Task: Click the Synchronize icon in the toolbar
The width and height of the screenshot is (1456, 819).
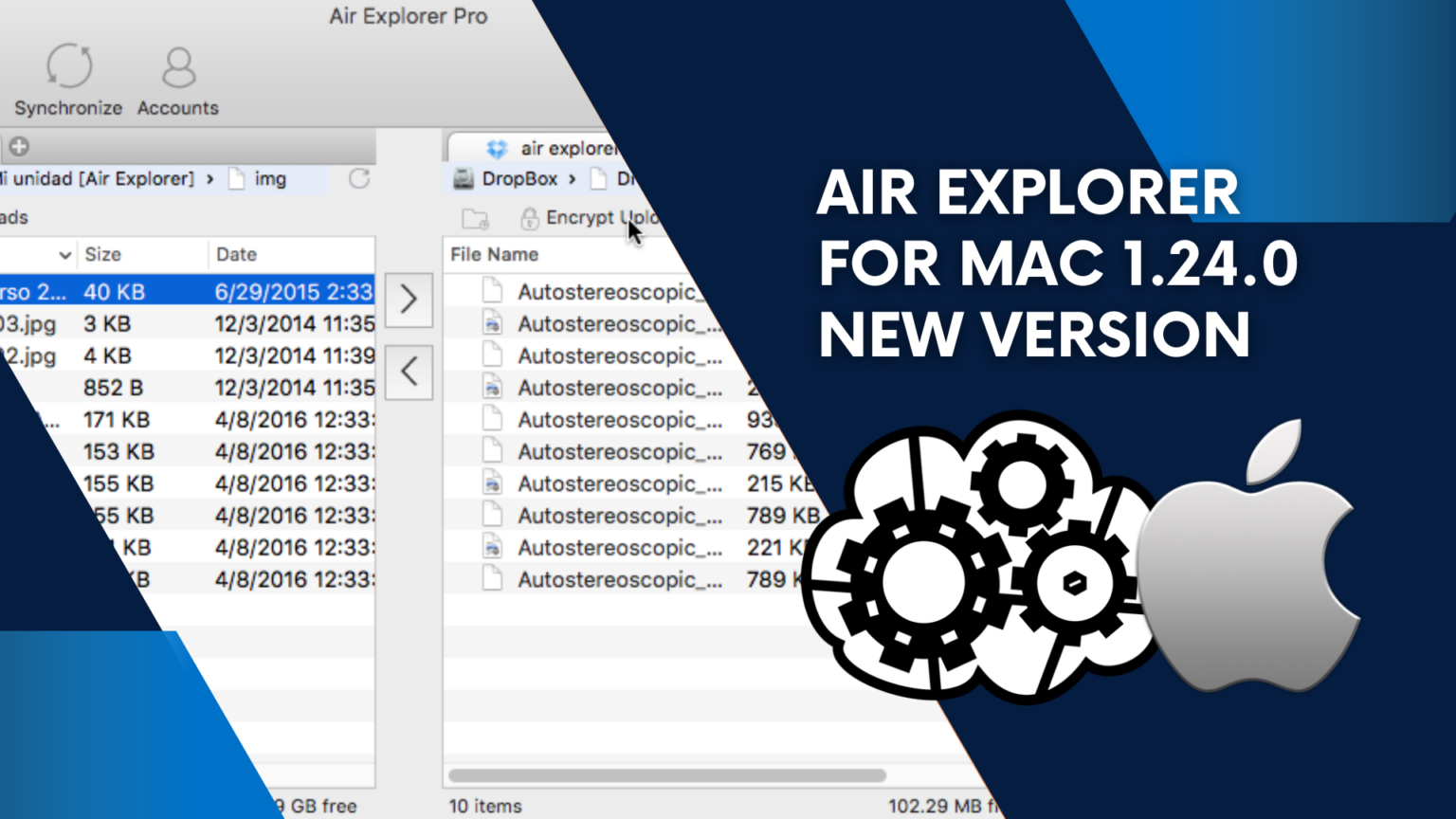Action: 67,64
